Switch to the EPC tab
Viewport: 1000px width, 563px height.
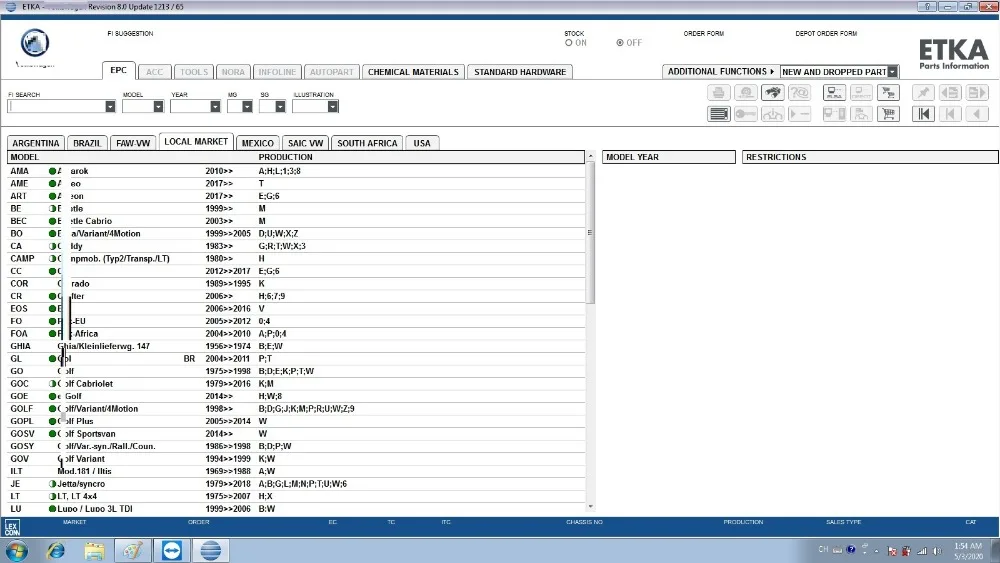[x=119, y=70]
